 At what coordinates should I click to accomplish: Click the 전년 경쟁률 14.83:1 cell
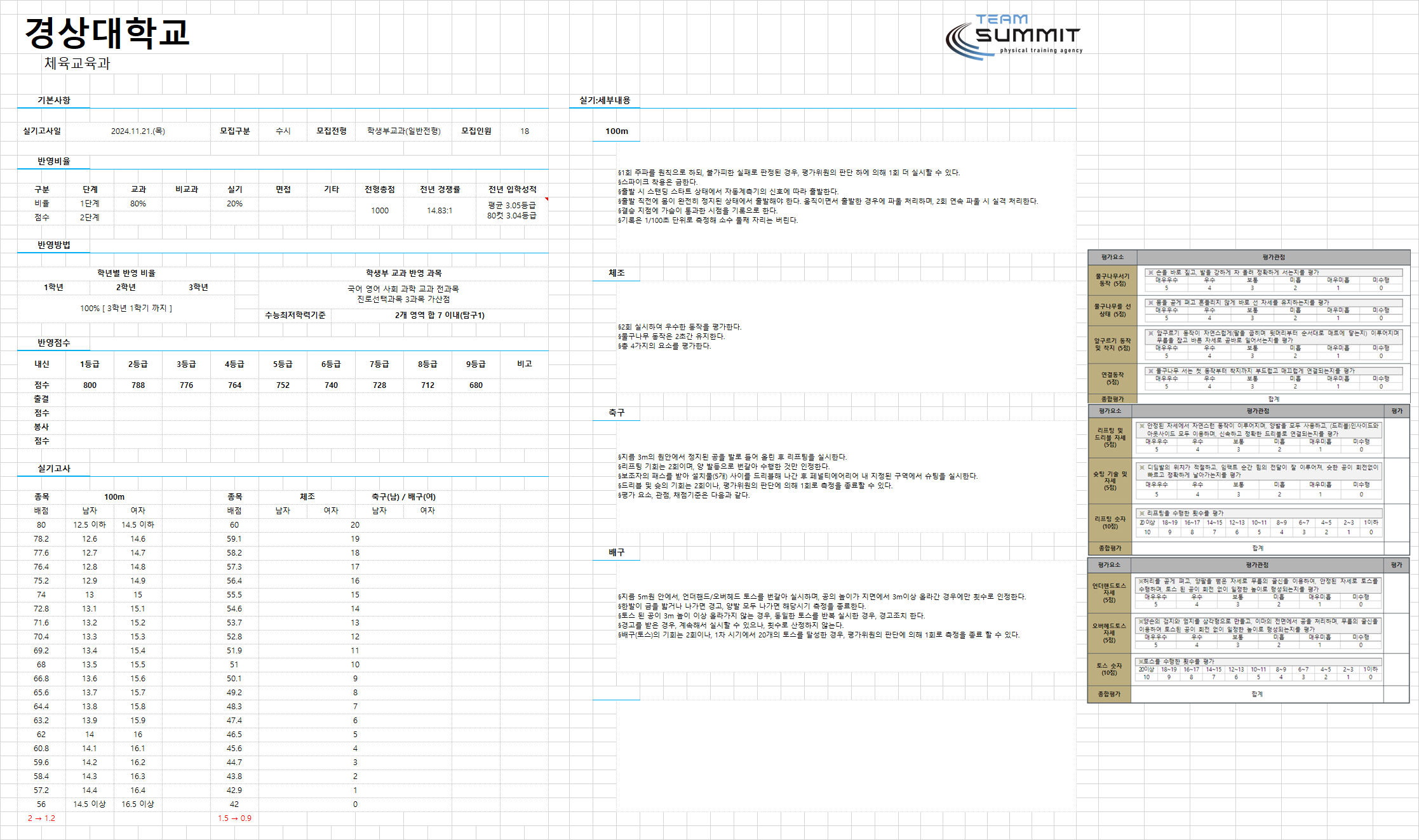tap(440, 210)
